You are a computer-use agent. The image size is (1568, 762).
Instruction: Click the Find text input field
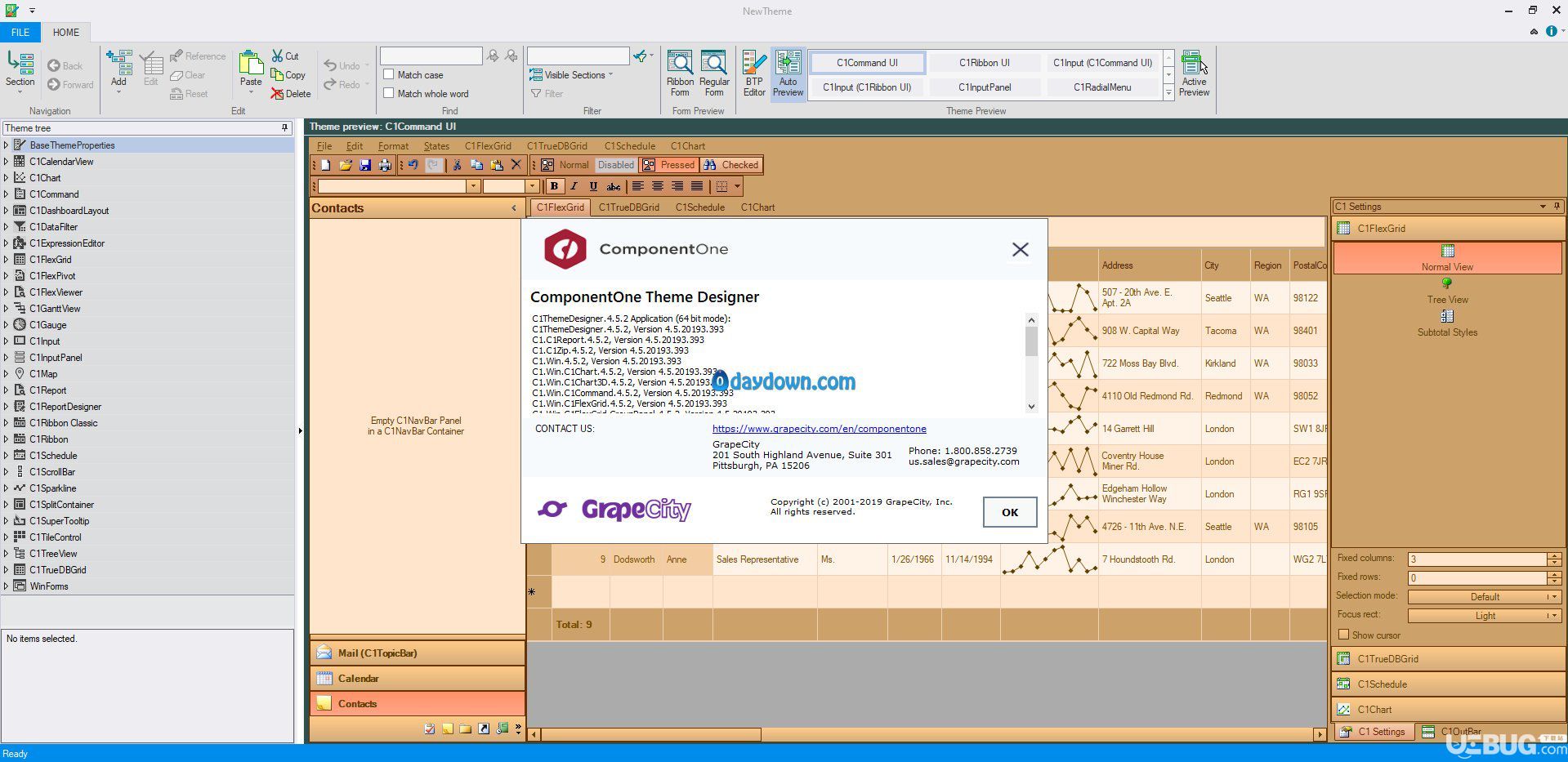tap(431, 56)
